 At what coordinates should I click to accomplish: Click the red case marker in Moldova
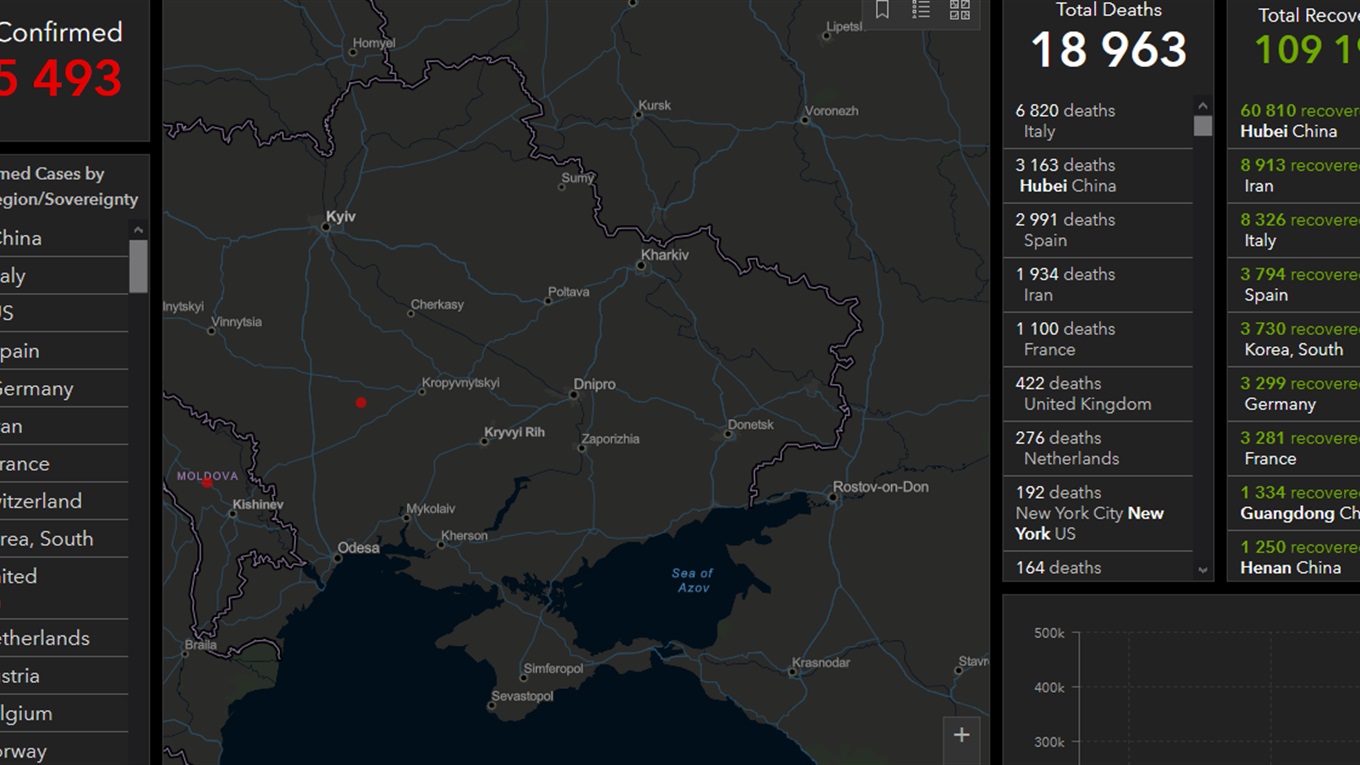[x=207, y=482]
